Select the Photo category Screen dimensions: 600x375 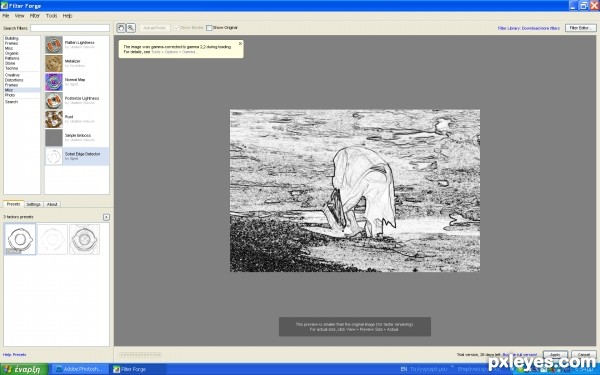(10, 95)
